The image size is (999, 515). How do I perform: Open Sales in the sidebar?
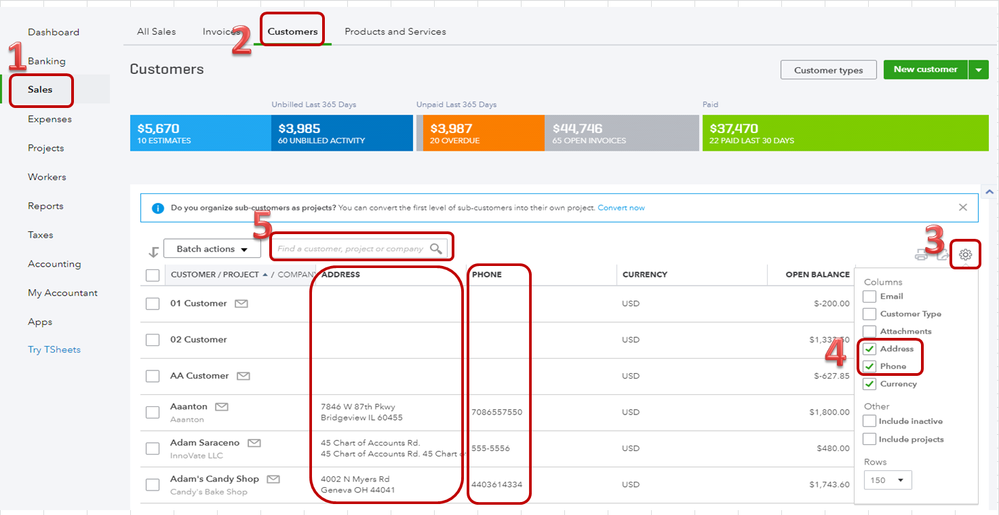pyautogui.click(x=40, y=90)
